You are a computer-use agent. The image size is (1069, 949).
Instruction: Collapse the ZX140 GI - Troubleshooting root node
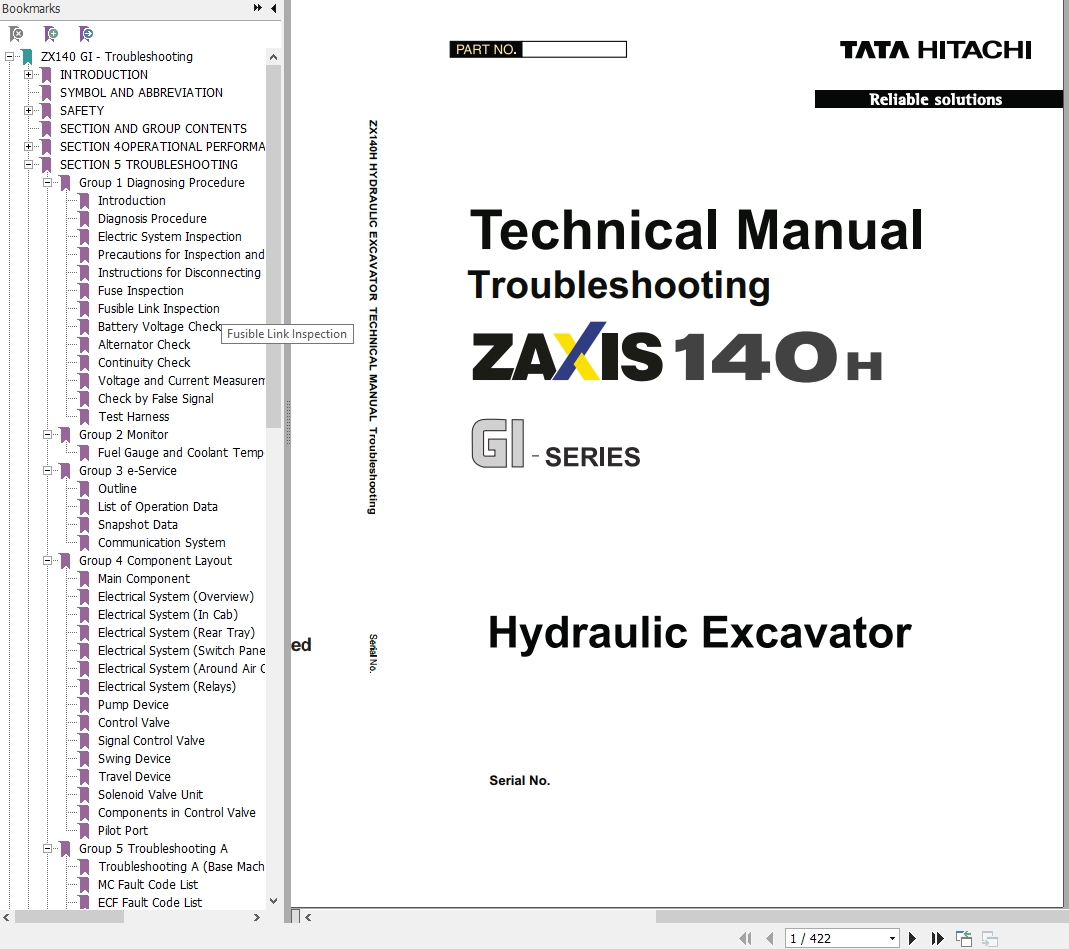tap(10, 57)
